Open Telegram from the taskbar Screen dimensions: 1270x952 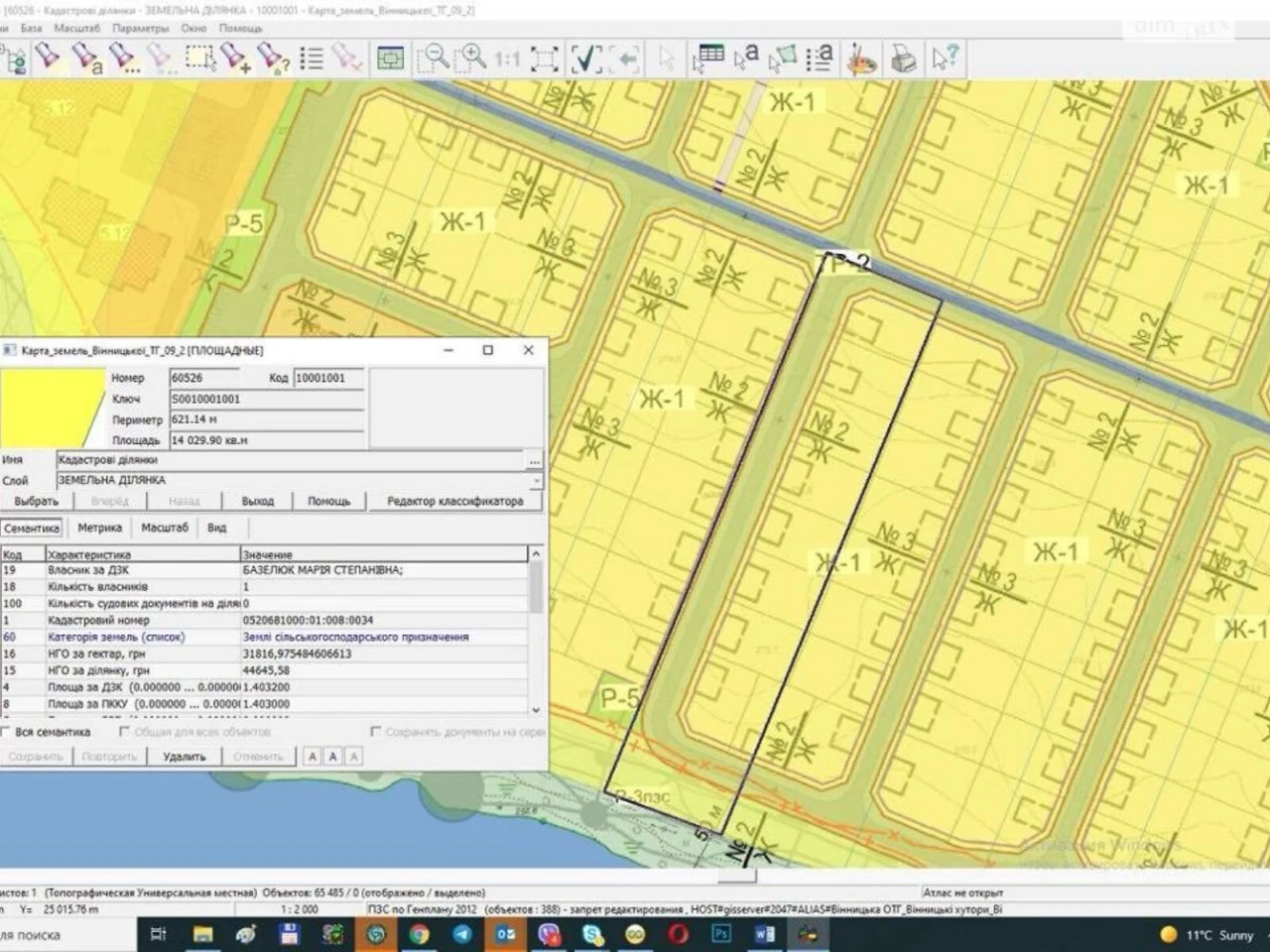462,934
